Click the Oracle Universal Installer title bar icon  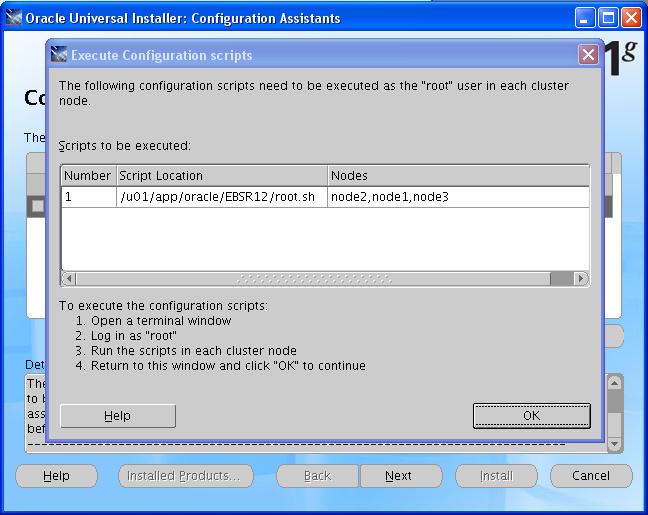[x=14, y=18]
